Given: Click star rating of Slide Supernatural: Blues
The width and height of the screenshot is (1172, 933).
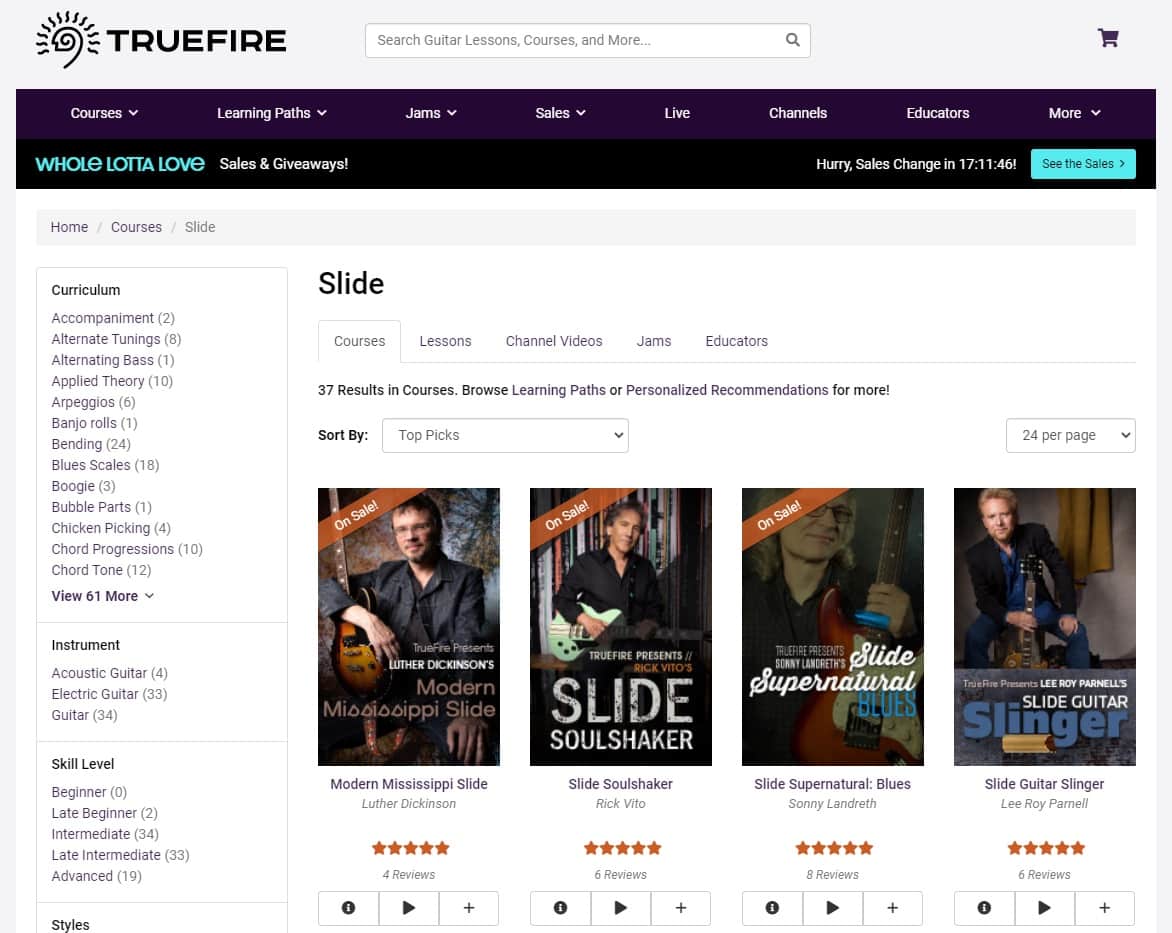Looking at the screenshot, I should [x=834, y=848].
